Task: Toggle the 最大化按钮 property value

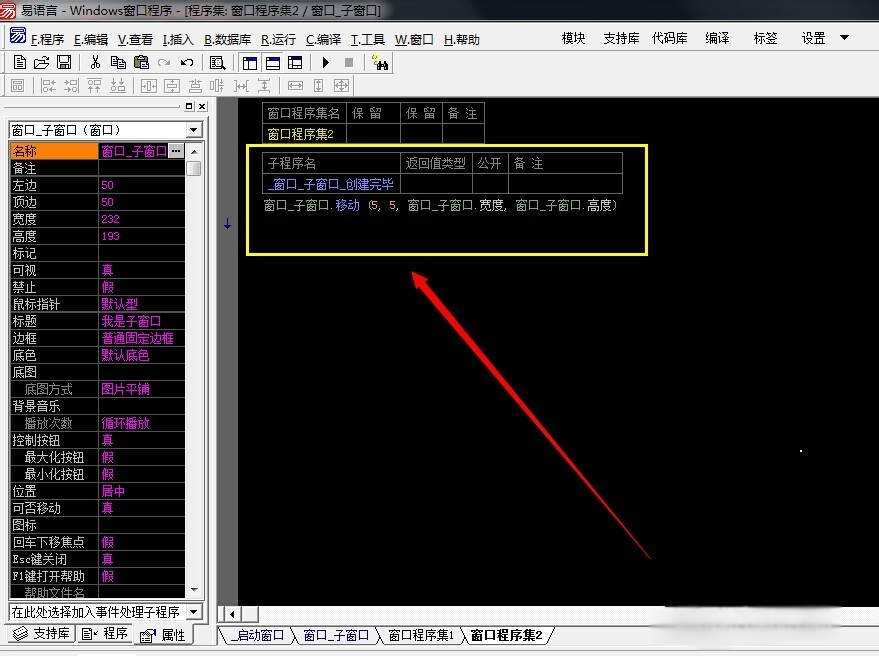Action: [140, 457]
